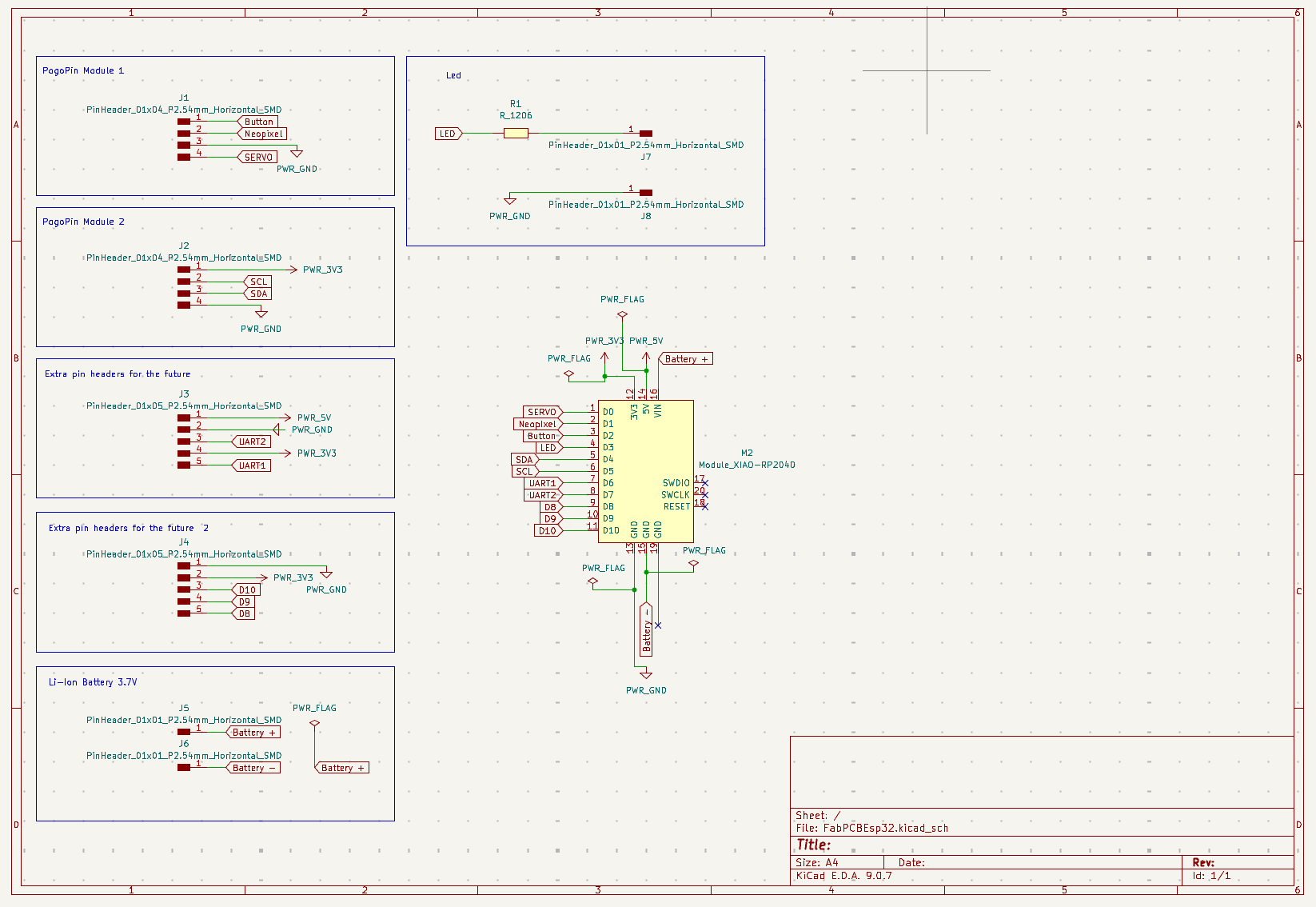
Task: Click the J3 reference designator
Action: point(184,394)
